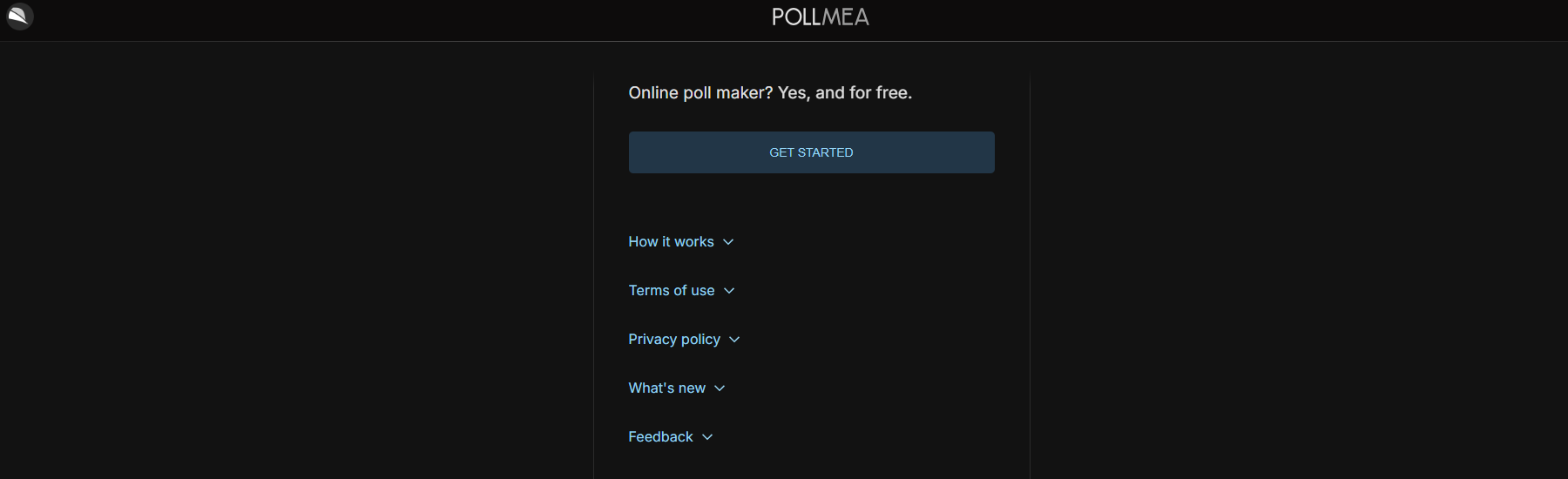Open the Privacy policy section
Viewport: 1568px width, 479px height.
(685, 340)
